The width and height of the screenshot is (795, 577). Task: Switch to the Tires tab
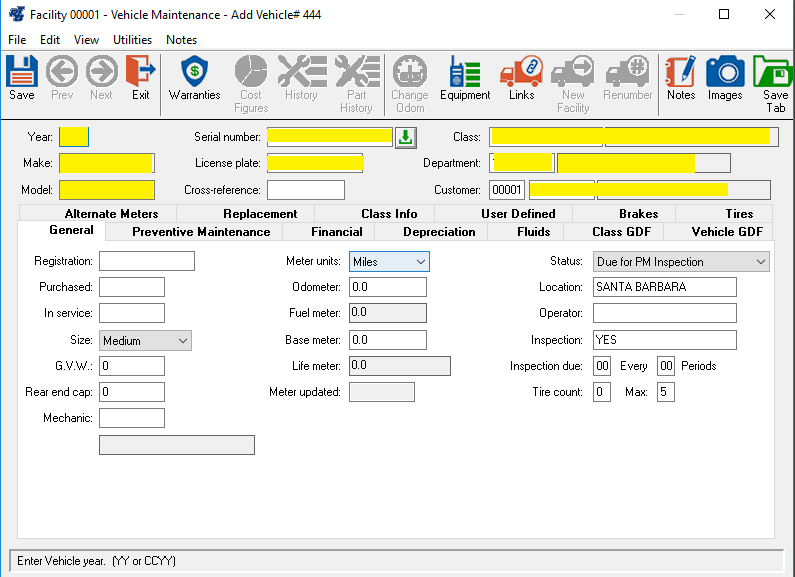click(x=739, y=214)
